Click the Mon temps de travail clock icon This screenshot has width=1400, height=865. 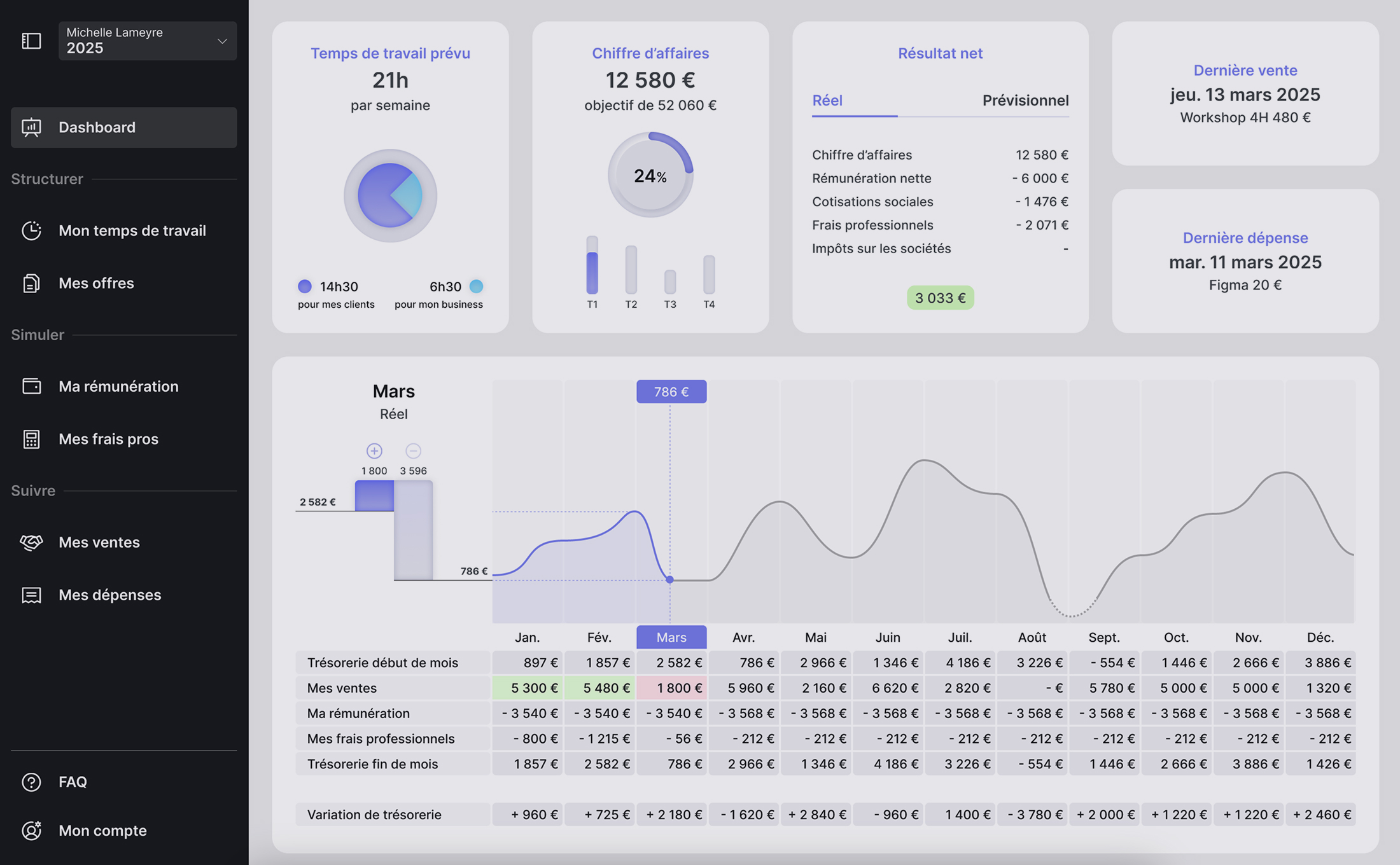pyautogui.click(x=31, y=230)
